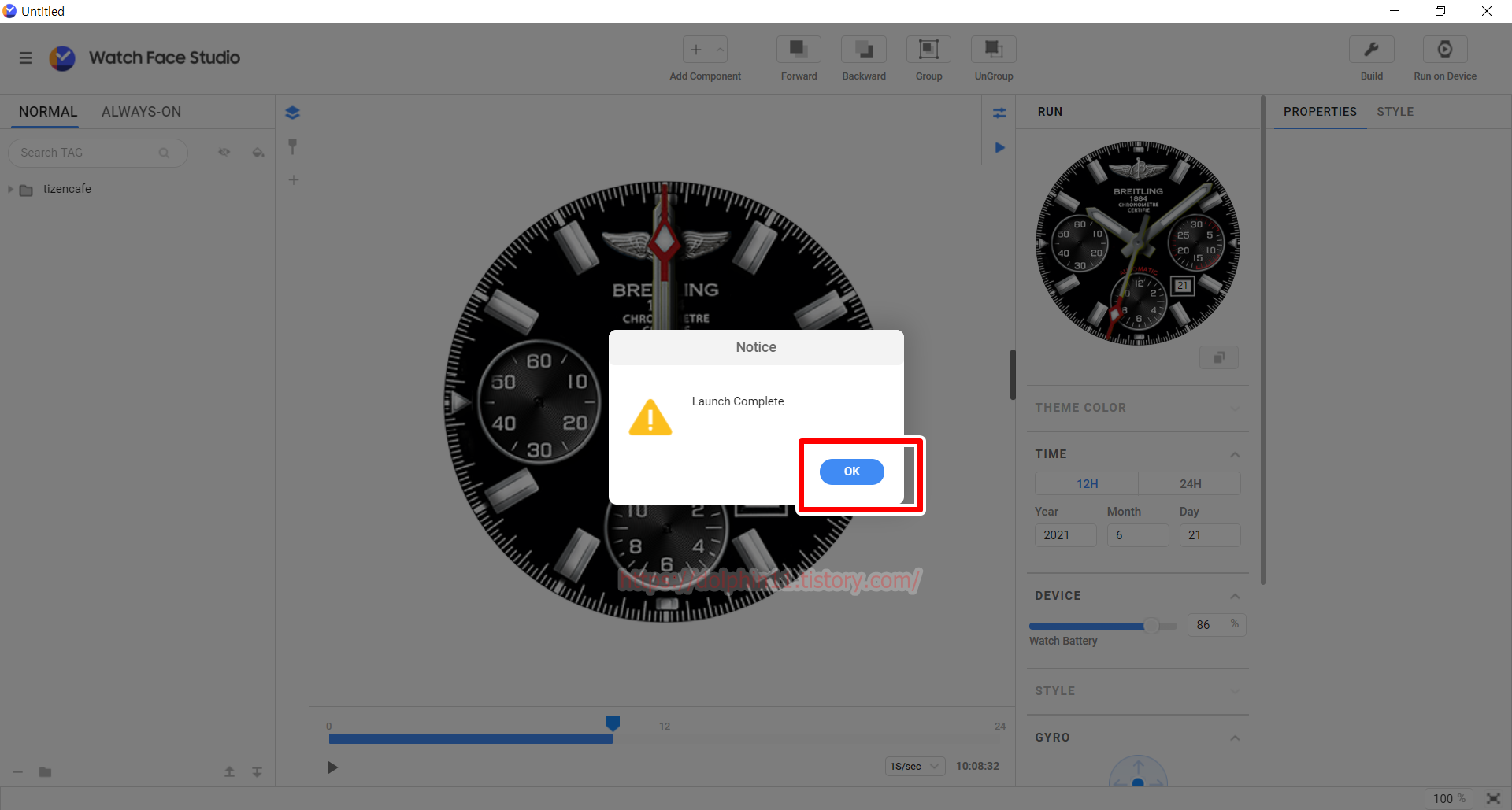Image resolution: width=1512 pixels, height=810 pixels.
Task: Open the run settings sliders icon
Action: [999, 113]
